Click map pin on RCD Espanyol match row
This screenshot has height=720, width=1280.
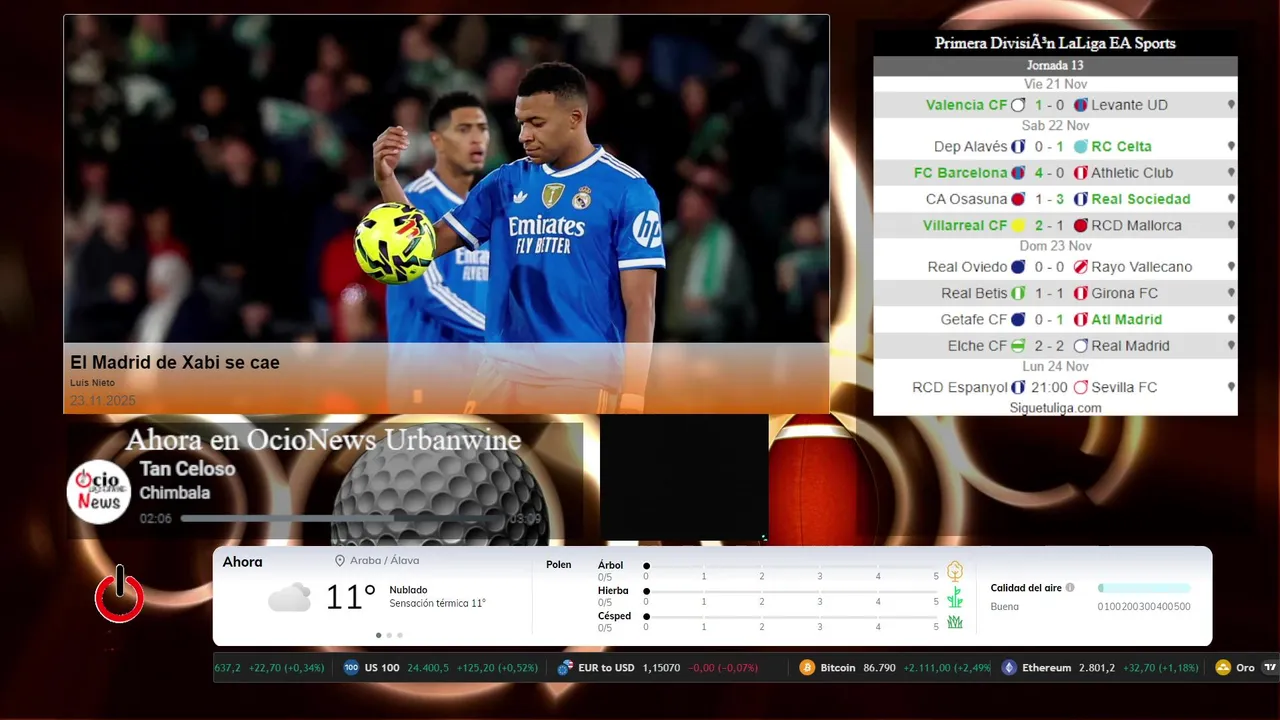click(1231, 387)
